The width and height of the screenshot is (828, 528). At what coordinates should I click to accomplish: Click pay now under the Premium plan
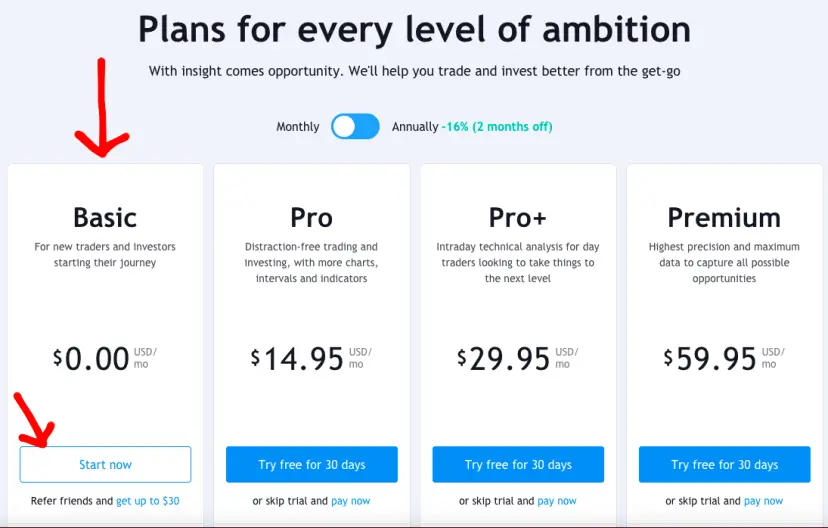point(764,501)
